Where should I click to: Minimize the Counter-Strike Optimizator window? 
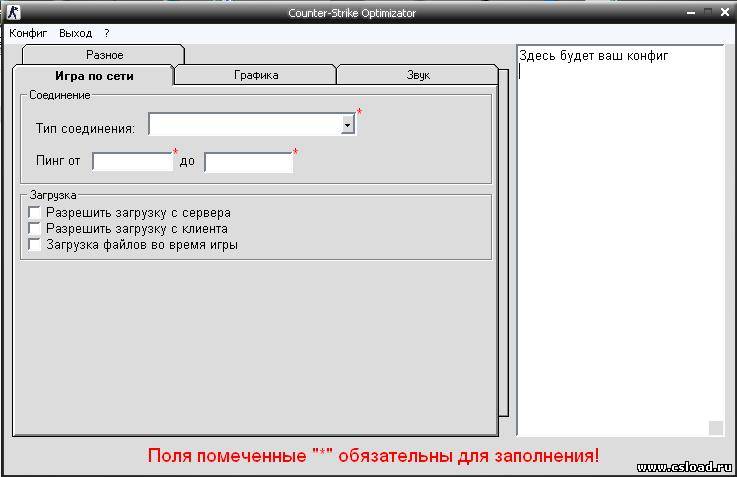[690, 13]
